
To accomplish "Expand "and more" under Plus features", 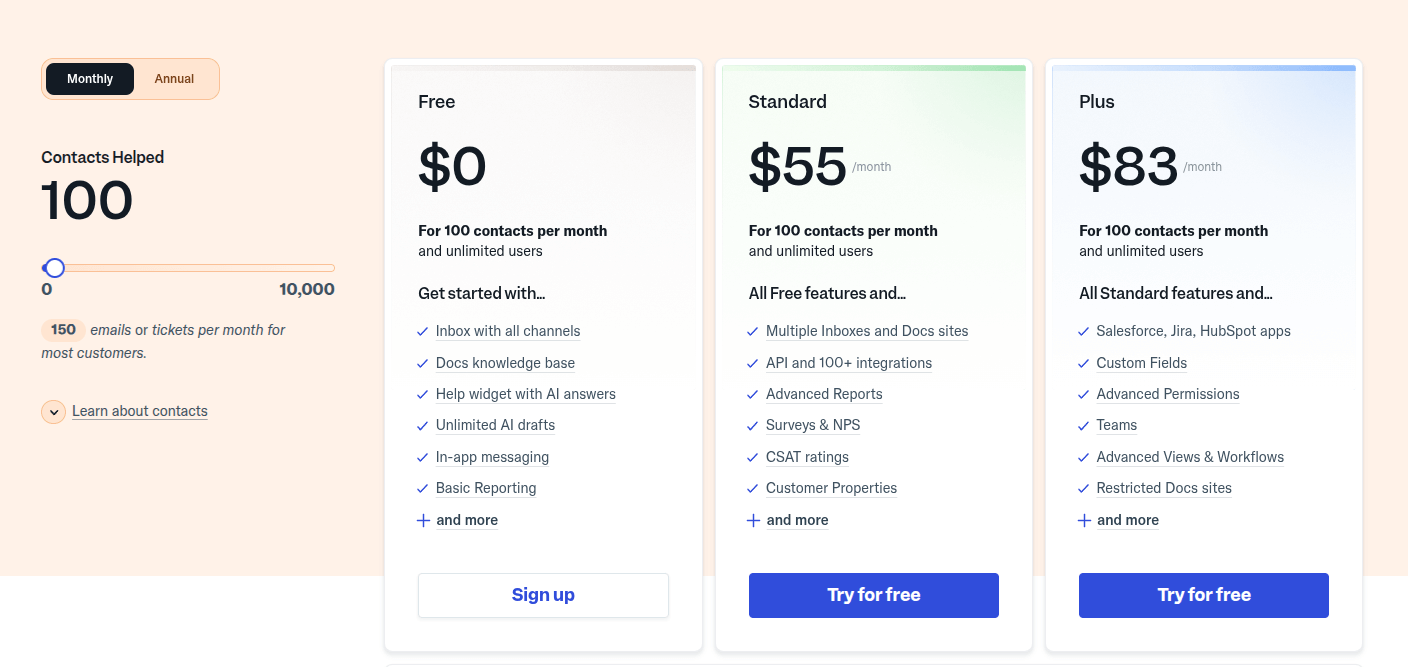I will (1127, 520).
